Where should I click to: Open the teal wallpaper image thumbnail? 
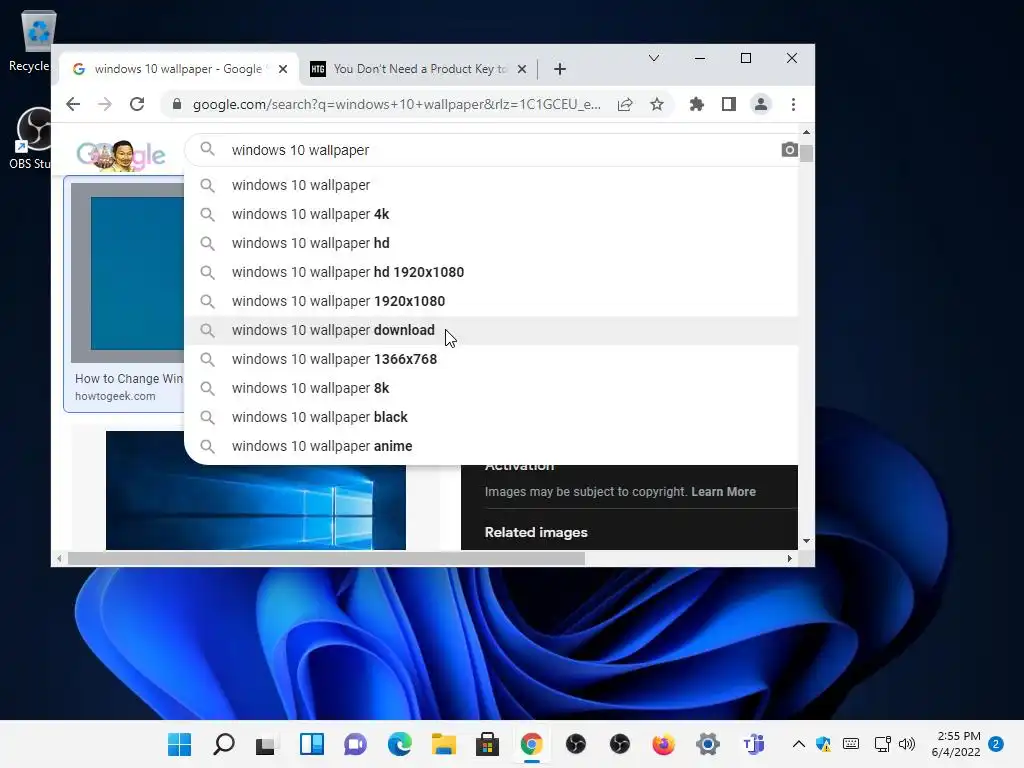coord(128,272)
